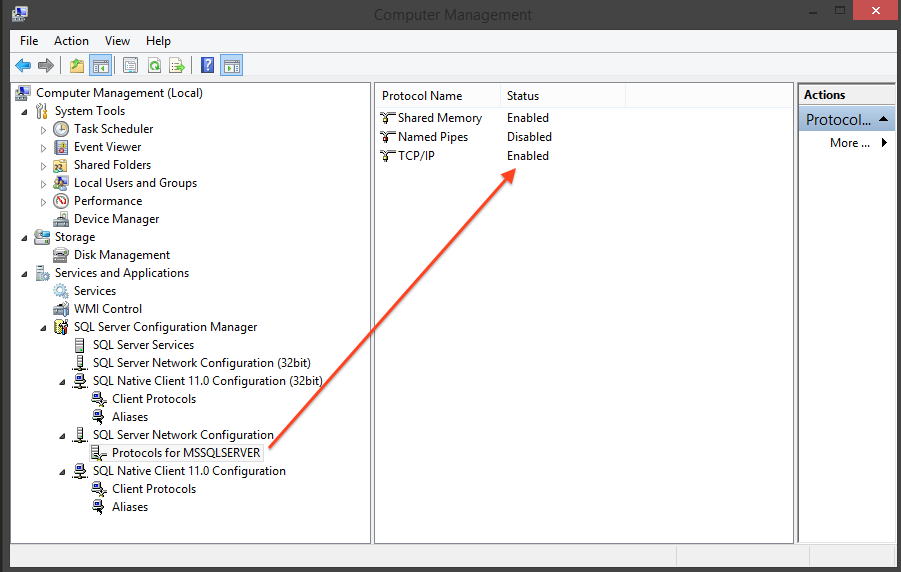Collapse the Storage tree node

[x=24, y=238]
